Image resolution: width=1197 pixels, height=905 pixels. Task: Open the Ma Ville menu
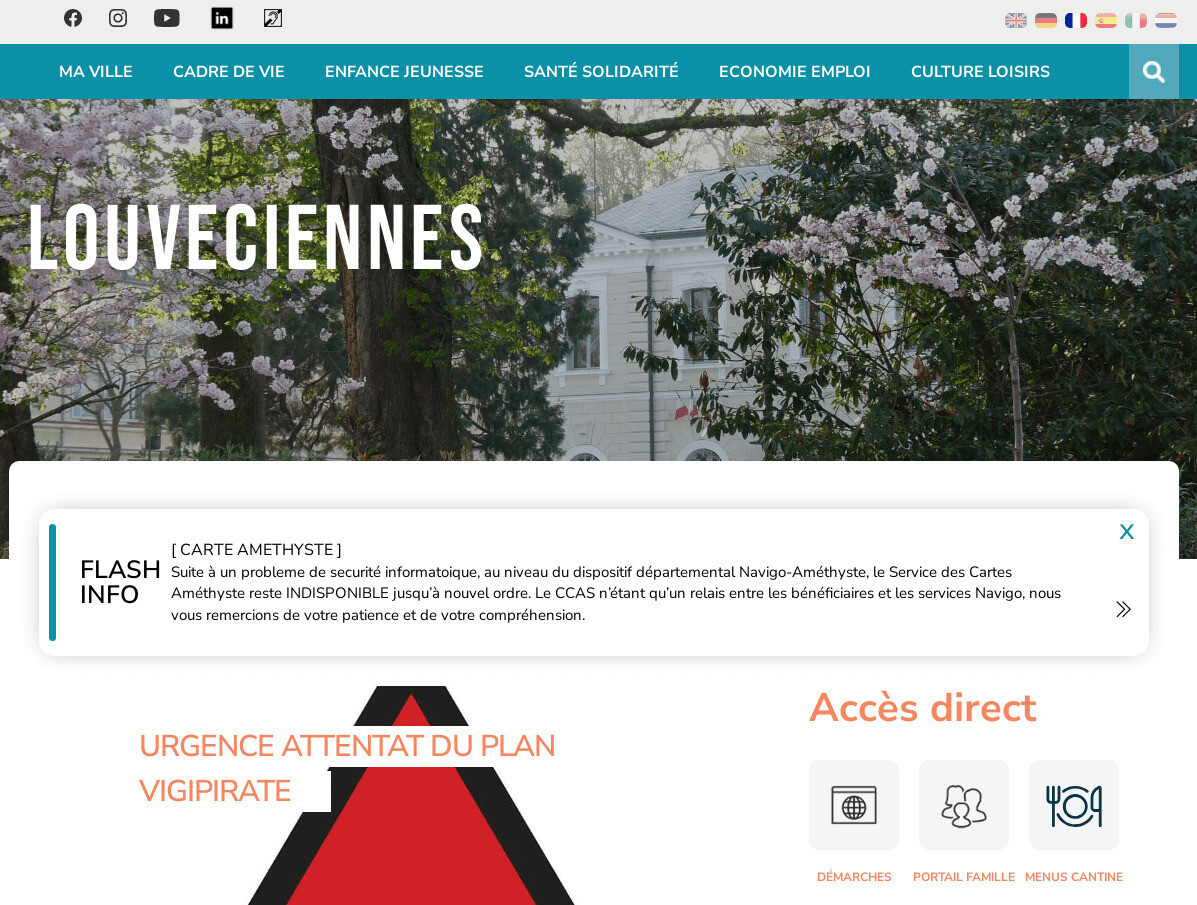(x=95, y=72)
